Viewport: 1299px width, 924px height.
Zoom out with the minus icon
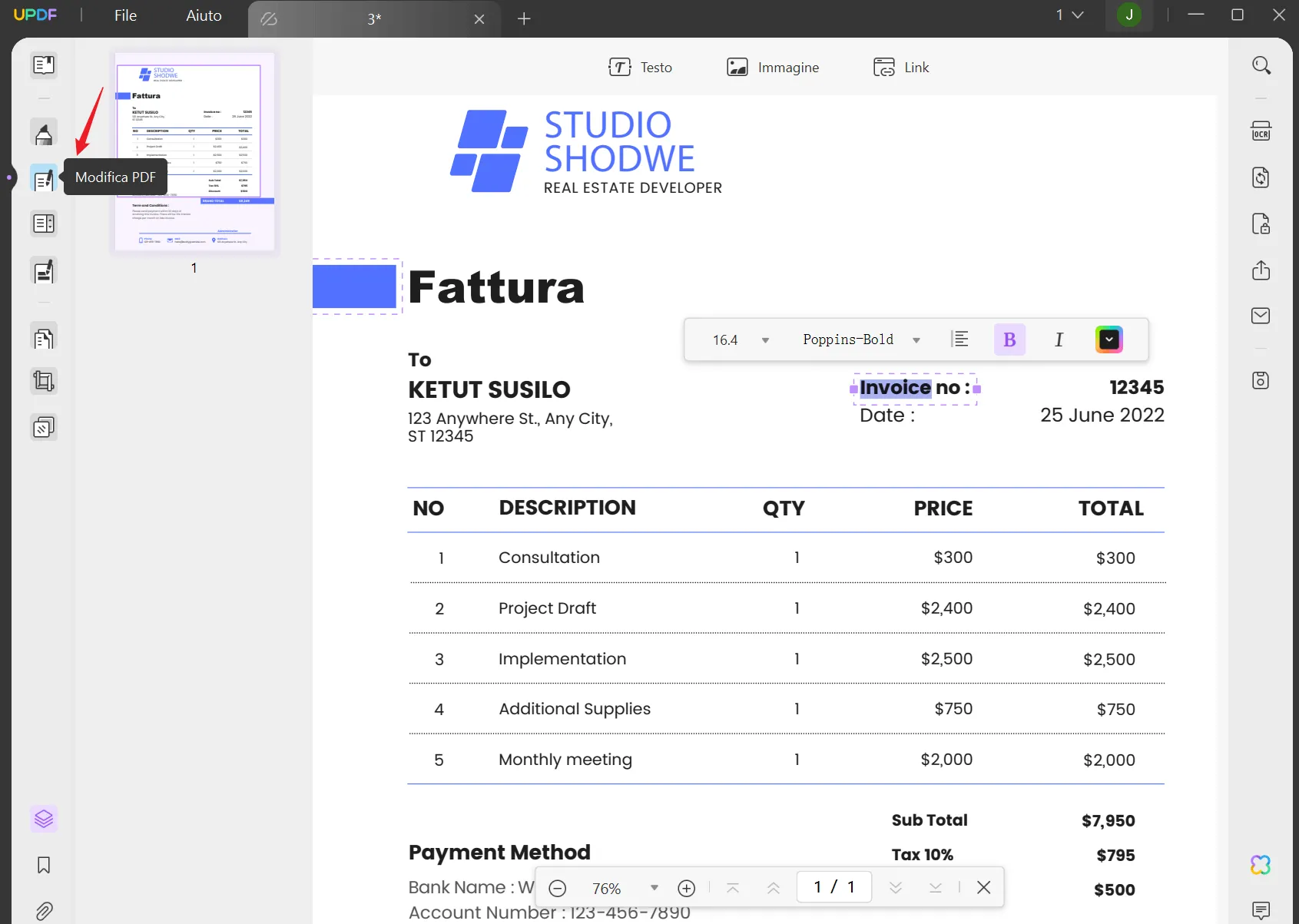coord(558,889)
